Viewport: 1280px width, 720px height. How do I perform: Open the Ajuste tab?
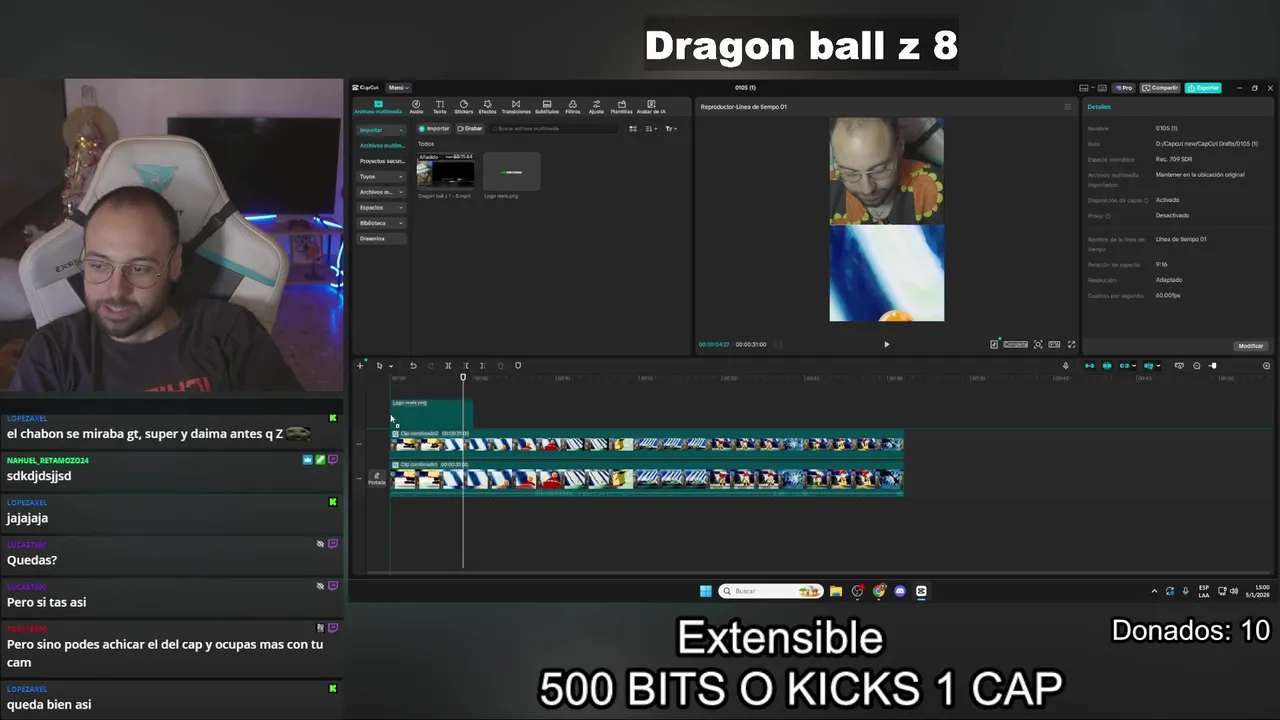(x=596, y=107)
